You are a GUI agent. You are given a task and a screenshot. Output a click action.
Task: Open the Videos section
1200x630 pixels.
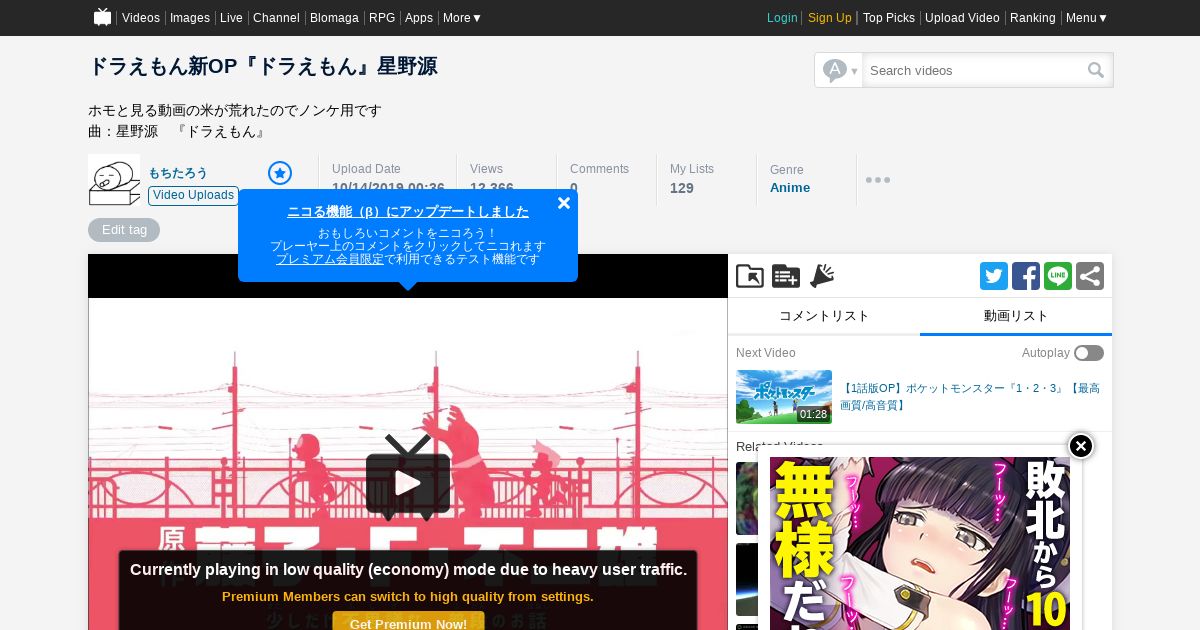(x=141, y=18)
